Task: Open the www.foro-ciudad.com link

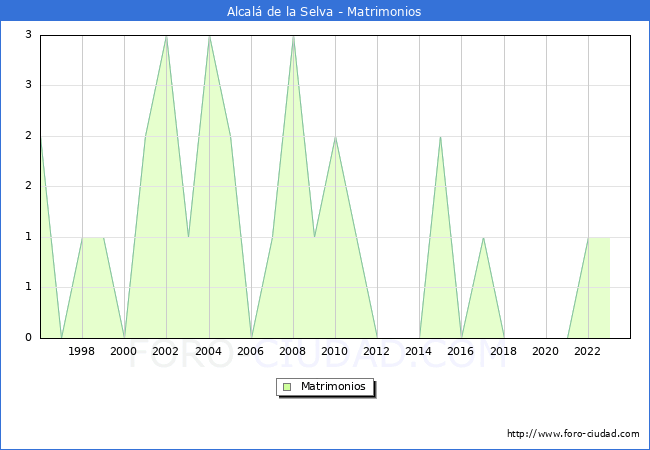Action: click(x=573, y=434)
